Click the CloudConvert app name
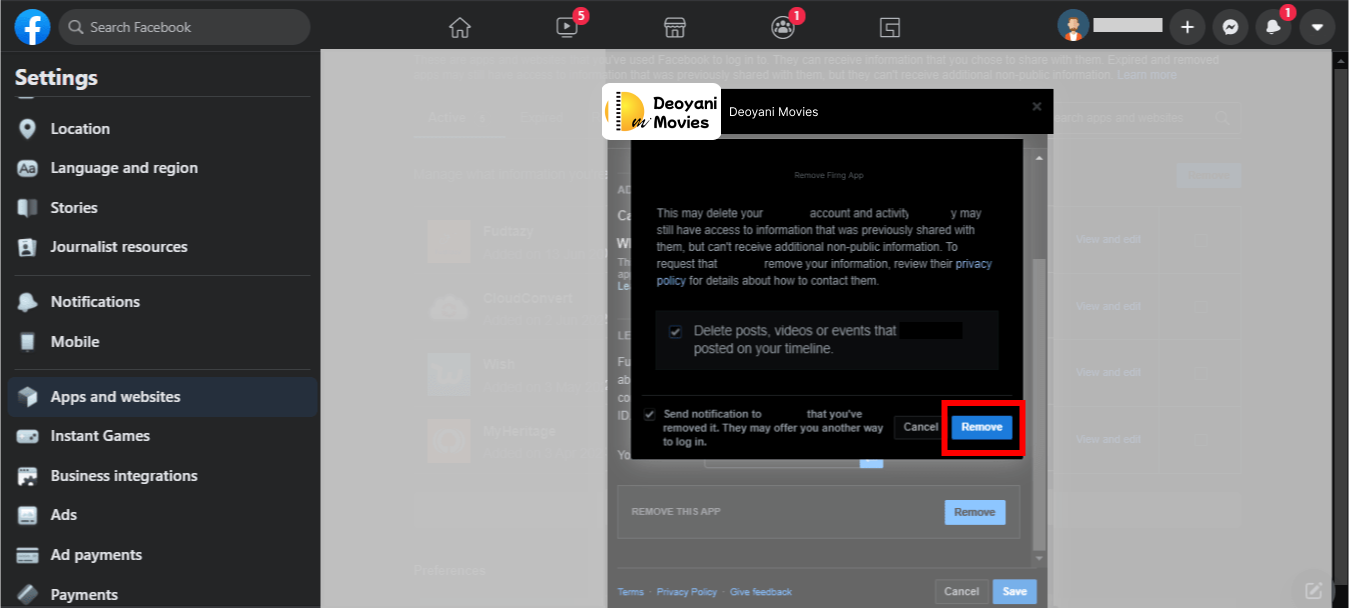 (x=528, y=298)
